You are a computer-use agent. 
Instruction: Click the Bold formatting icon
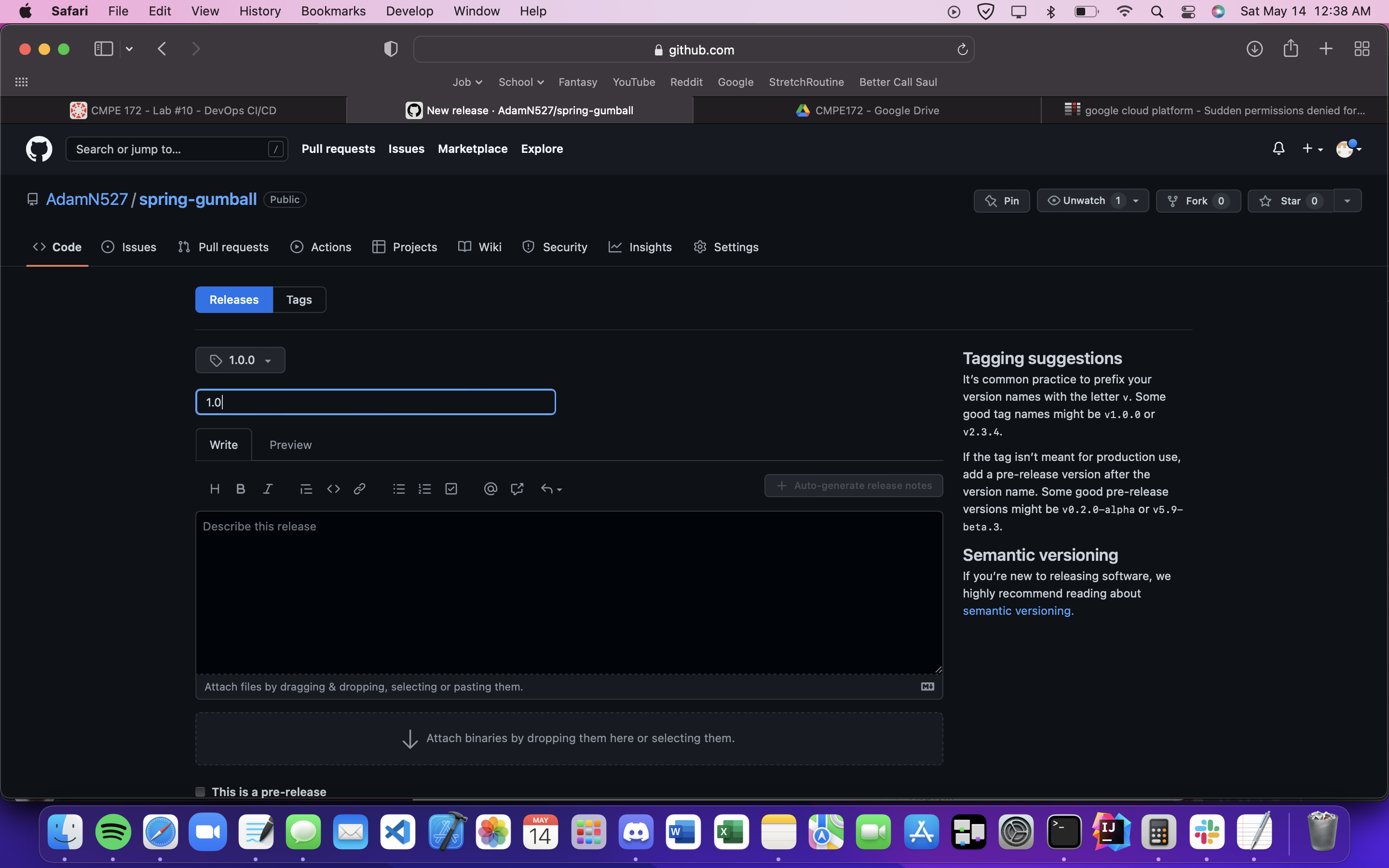coord(241,488)
